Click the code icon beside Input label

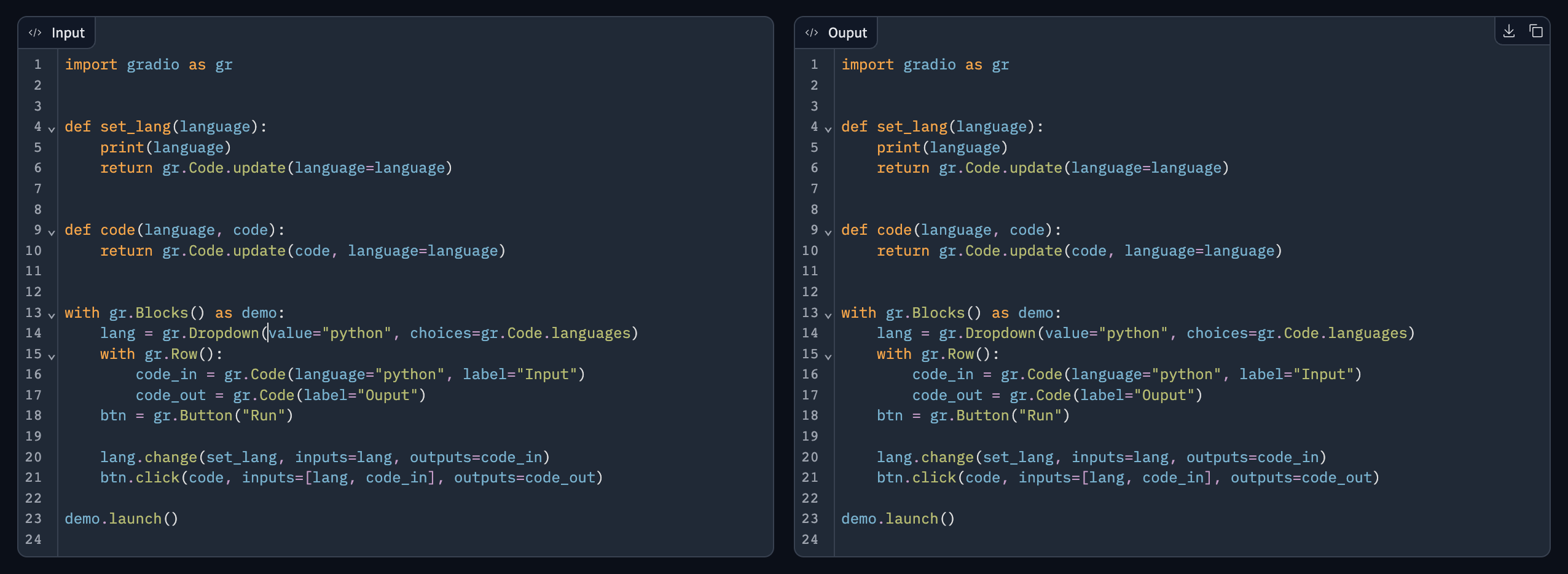click(35, 33)
